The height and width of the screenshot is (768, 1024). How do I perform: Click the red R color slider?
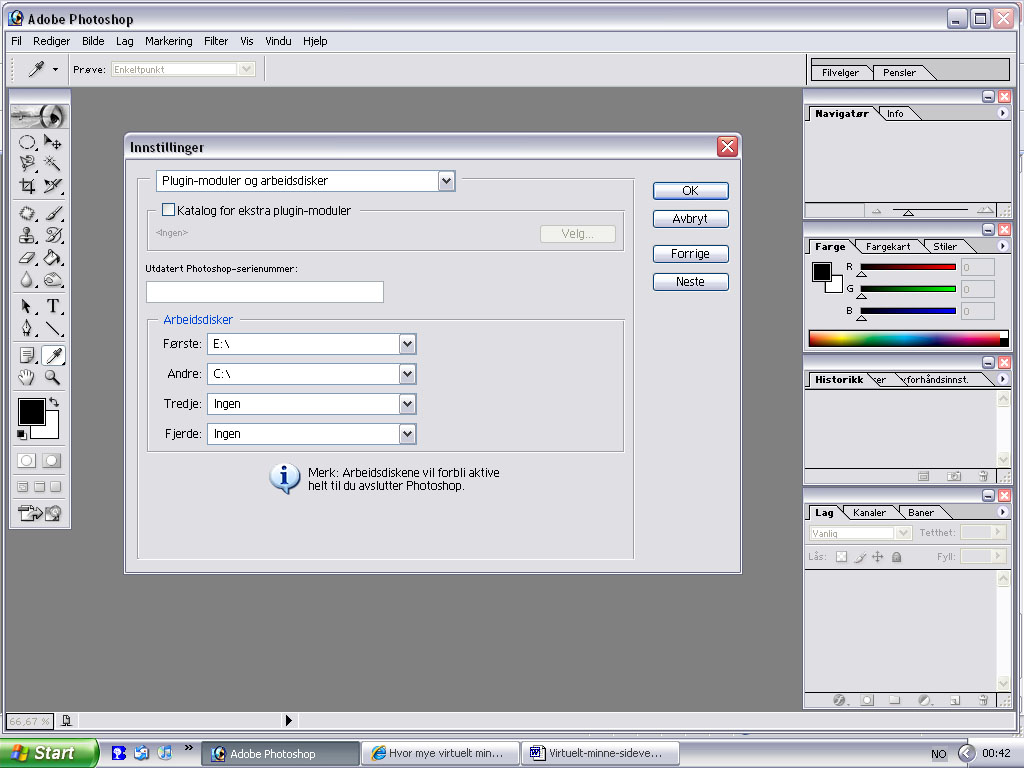(908, 267)
